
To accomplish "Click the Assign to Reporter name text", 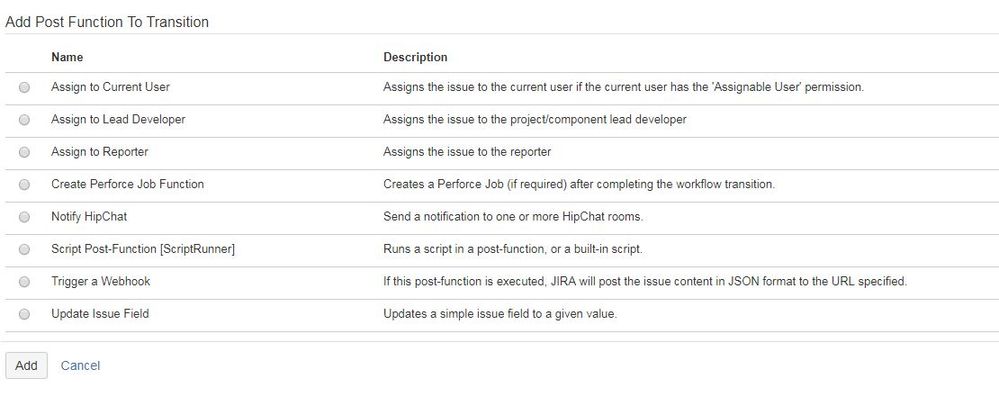I will pos(99,152).
